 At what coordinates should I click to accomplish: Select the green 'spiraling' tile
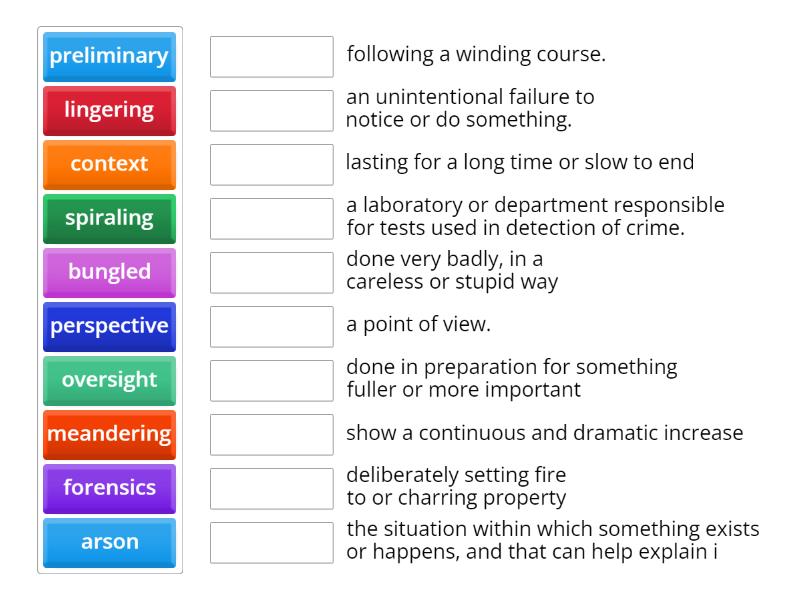pyautogui.click(x=109, y=218)
